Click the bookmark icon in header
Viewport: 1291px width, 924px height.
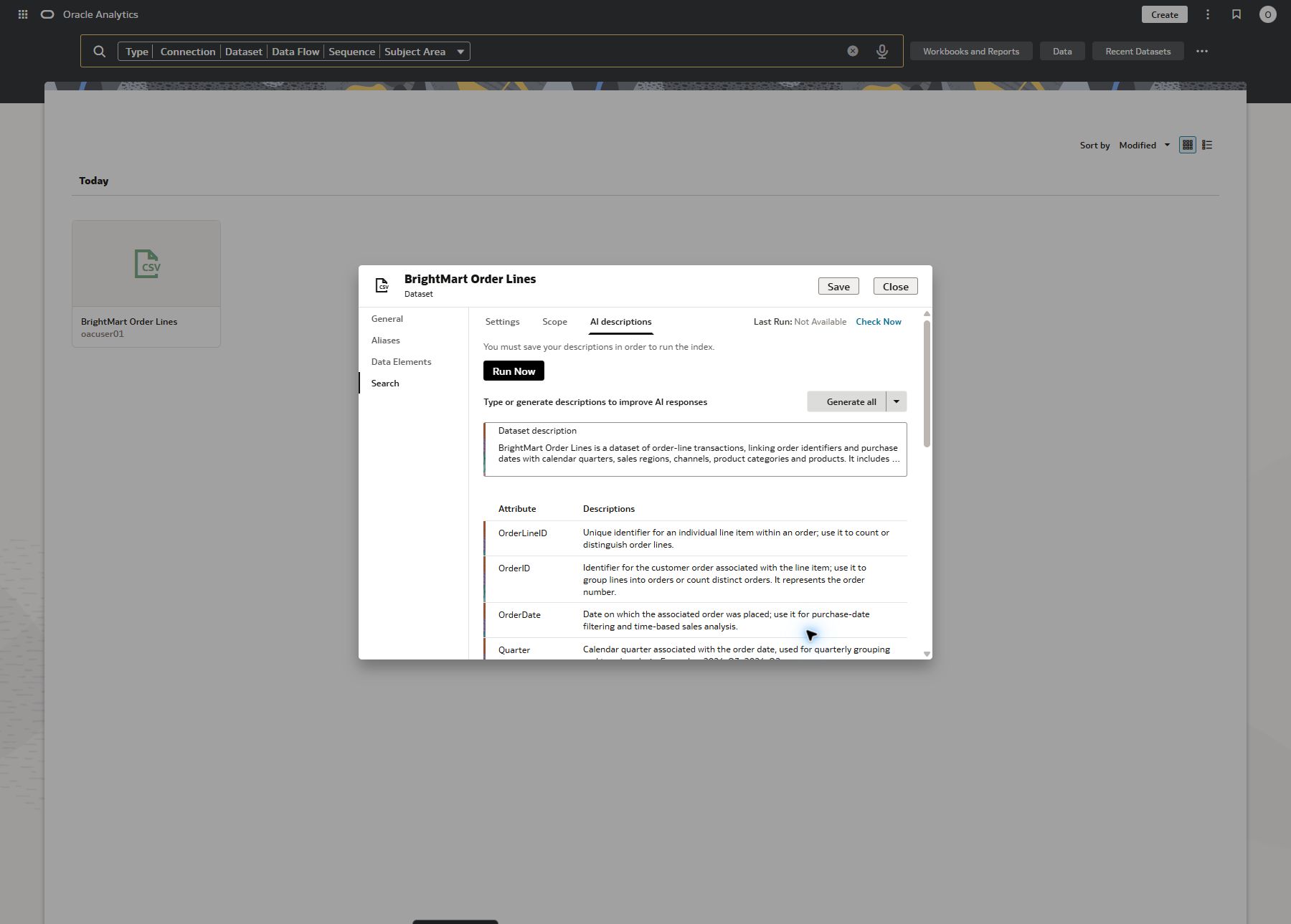pyautogui.click(x=1236, y=14)
